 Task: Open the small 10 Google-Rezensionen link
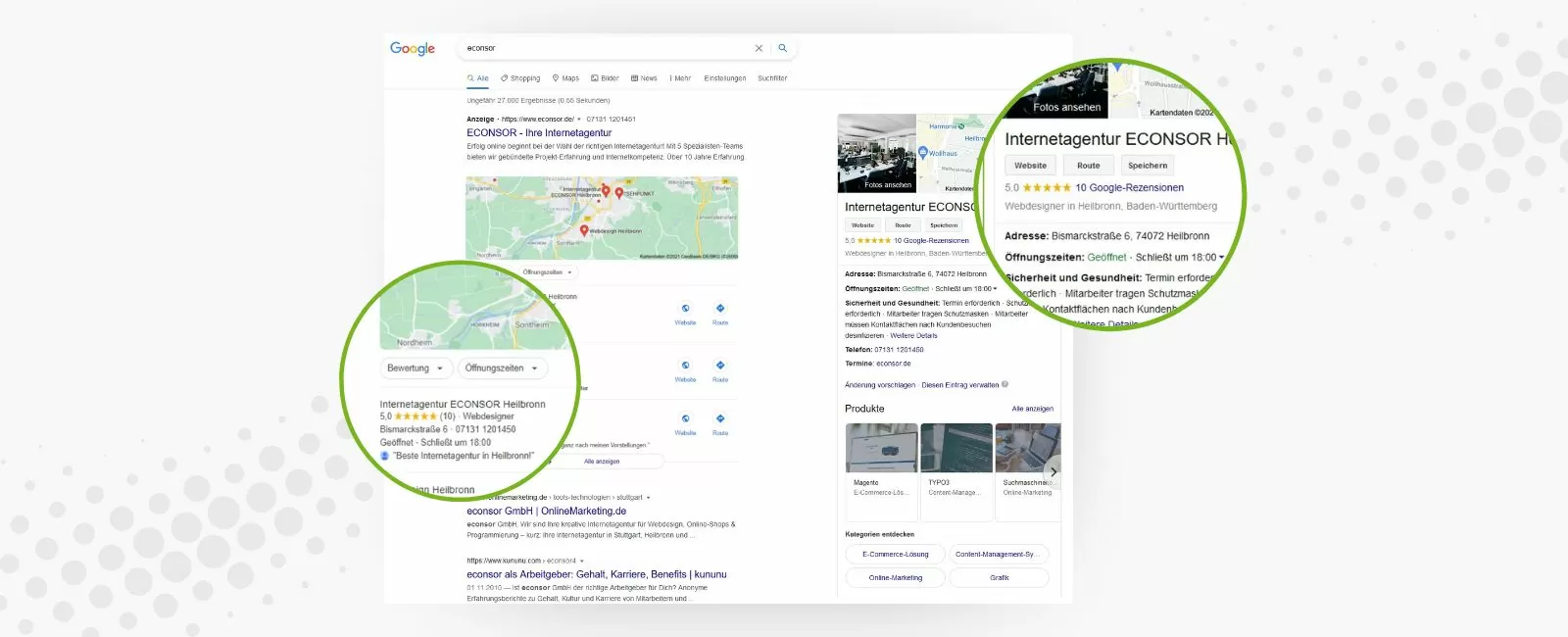point(931,241)
